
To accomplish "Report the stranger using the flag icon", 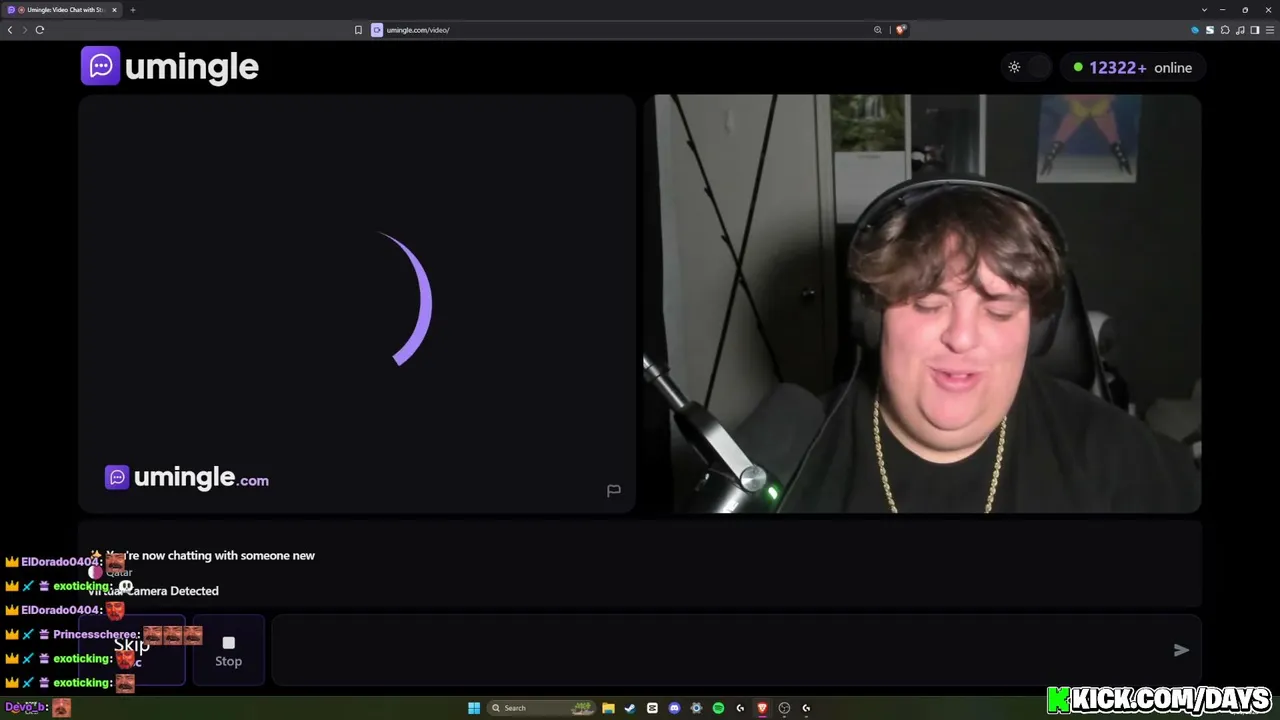I will click(614, 490).
